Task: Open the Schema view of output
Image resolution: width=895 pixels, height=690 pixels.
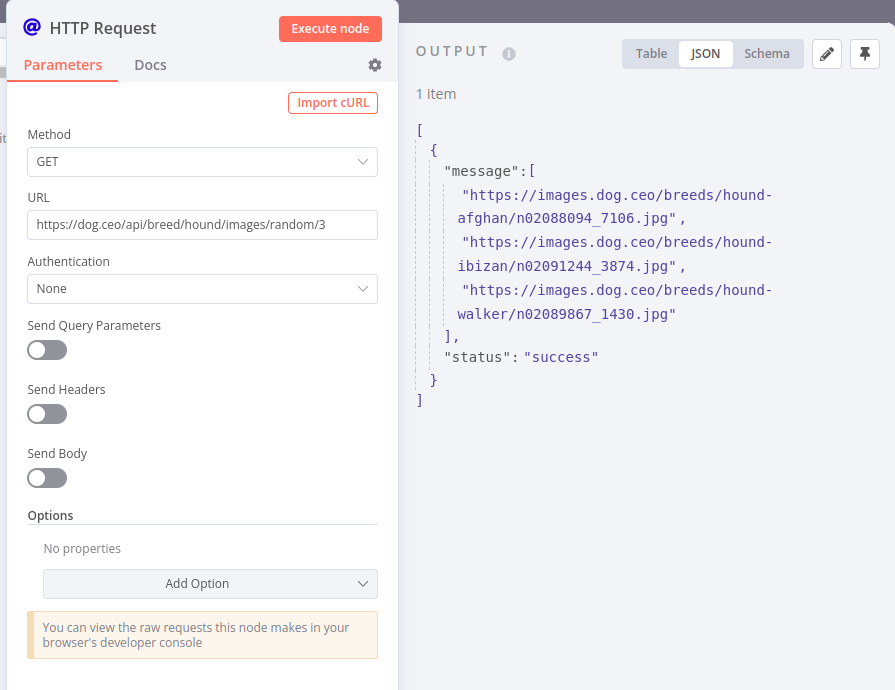Action: point(767,53)
